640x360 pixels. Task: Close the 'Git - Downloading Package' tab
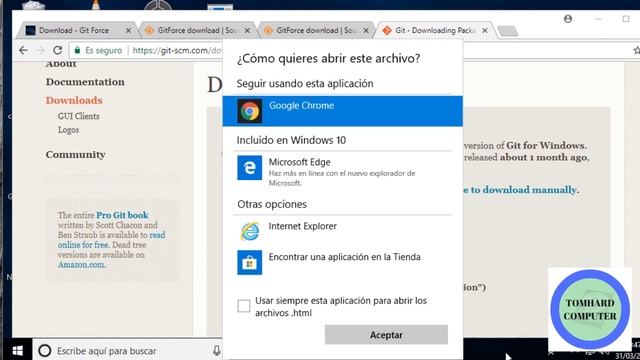point(485,31)
